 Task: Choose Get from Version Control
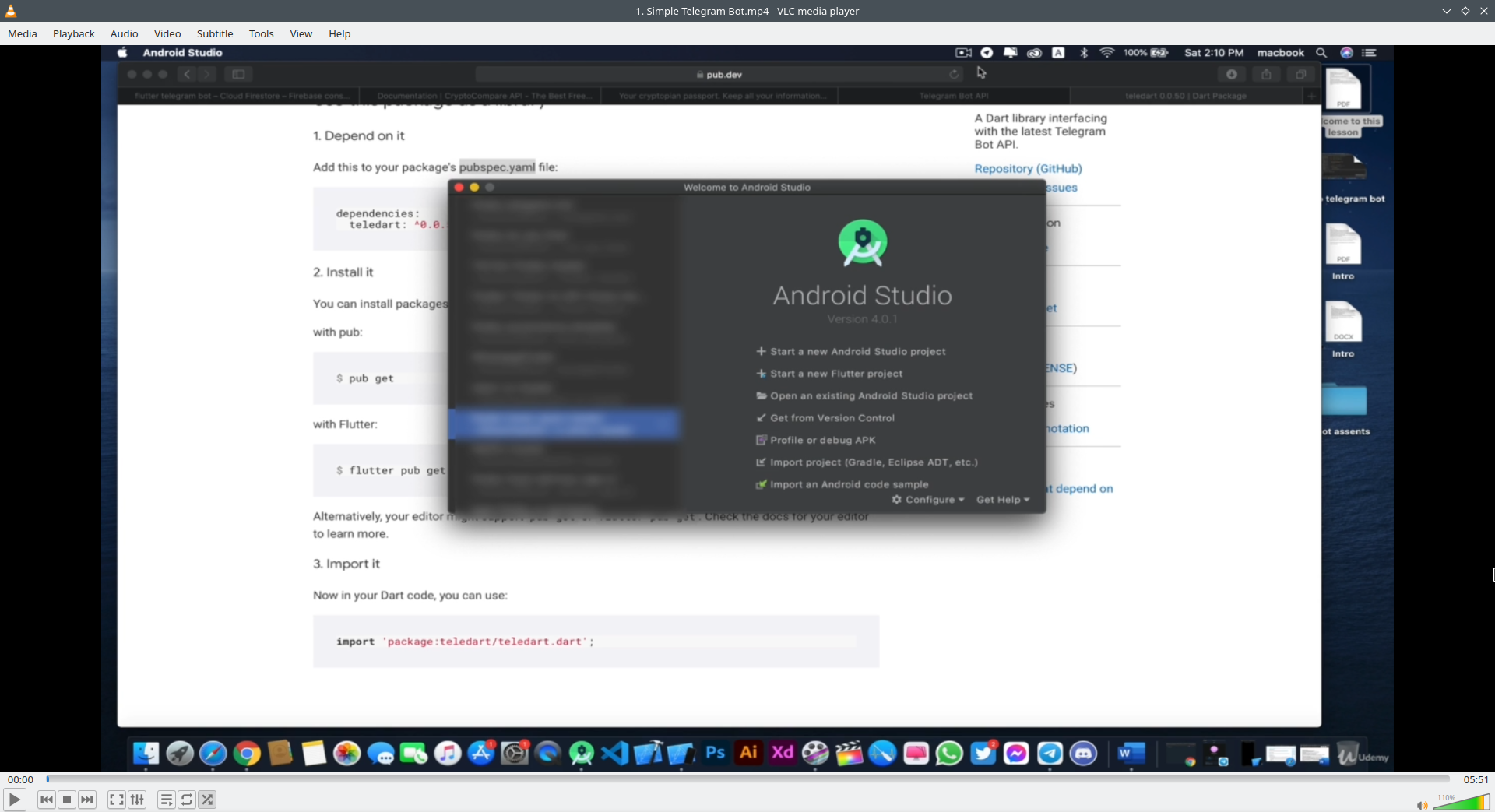(825, 418)
